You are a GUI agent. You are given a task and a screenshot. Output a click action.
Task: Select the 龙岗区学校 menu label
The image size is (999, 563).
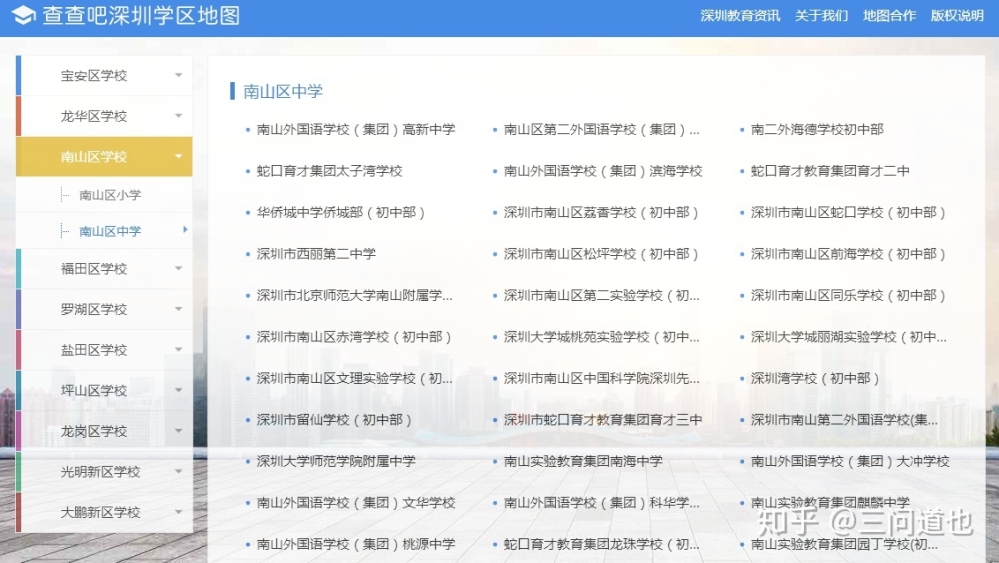pos(94,431)
